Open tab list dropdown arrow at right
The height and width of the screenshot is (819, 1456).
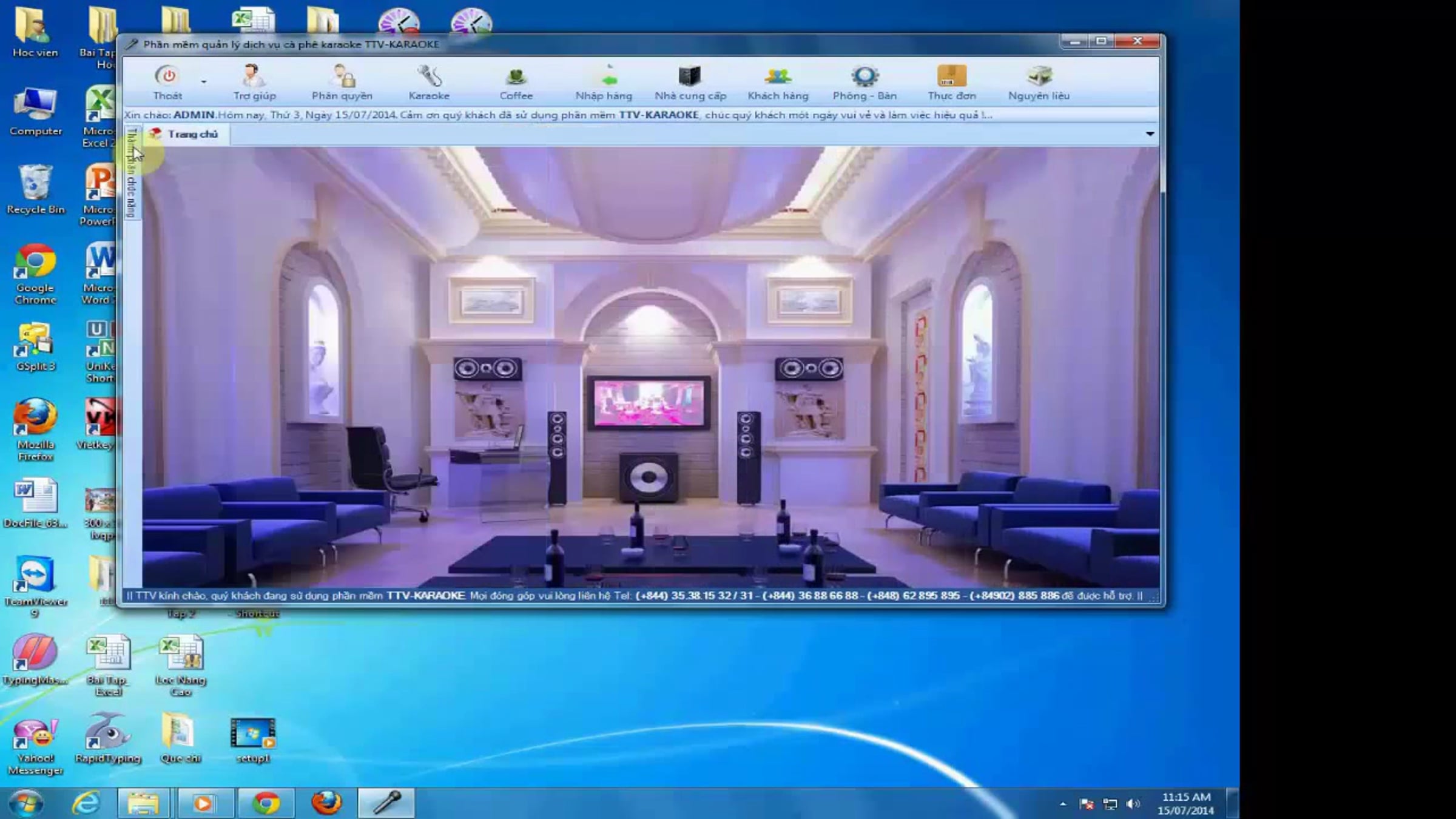1150,134
